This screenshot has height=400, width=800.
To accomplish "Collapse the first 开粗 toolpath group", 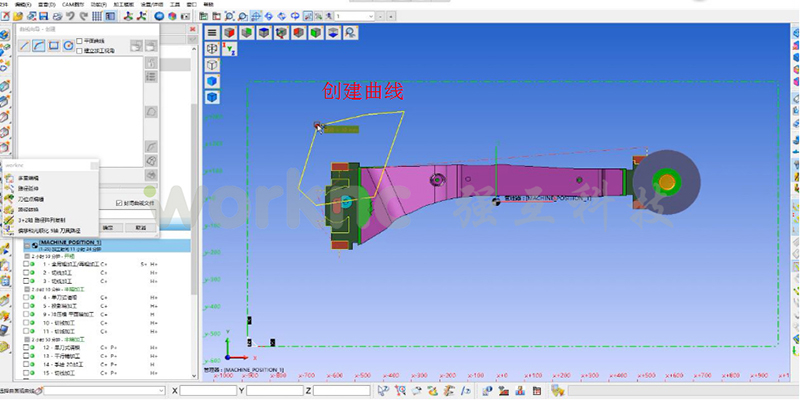I will (x=24, y=255).
